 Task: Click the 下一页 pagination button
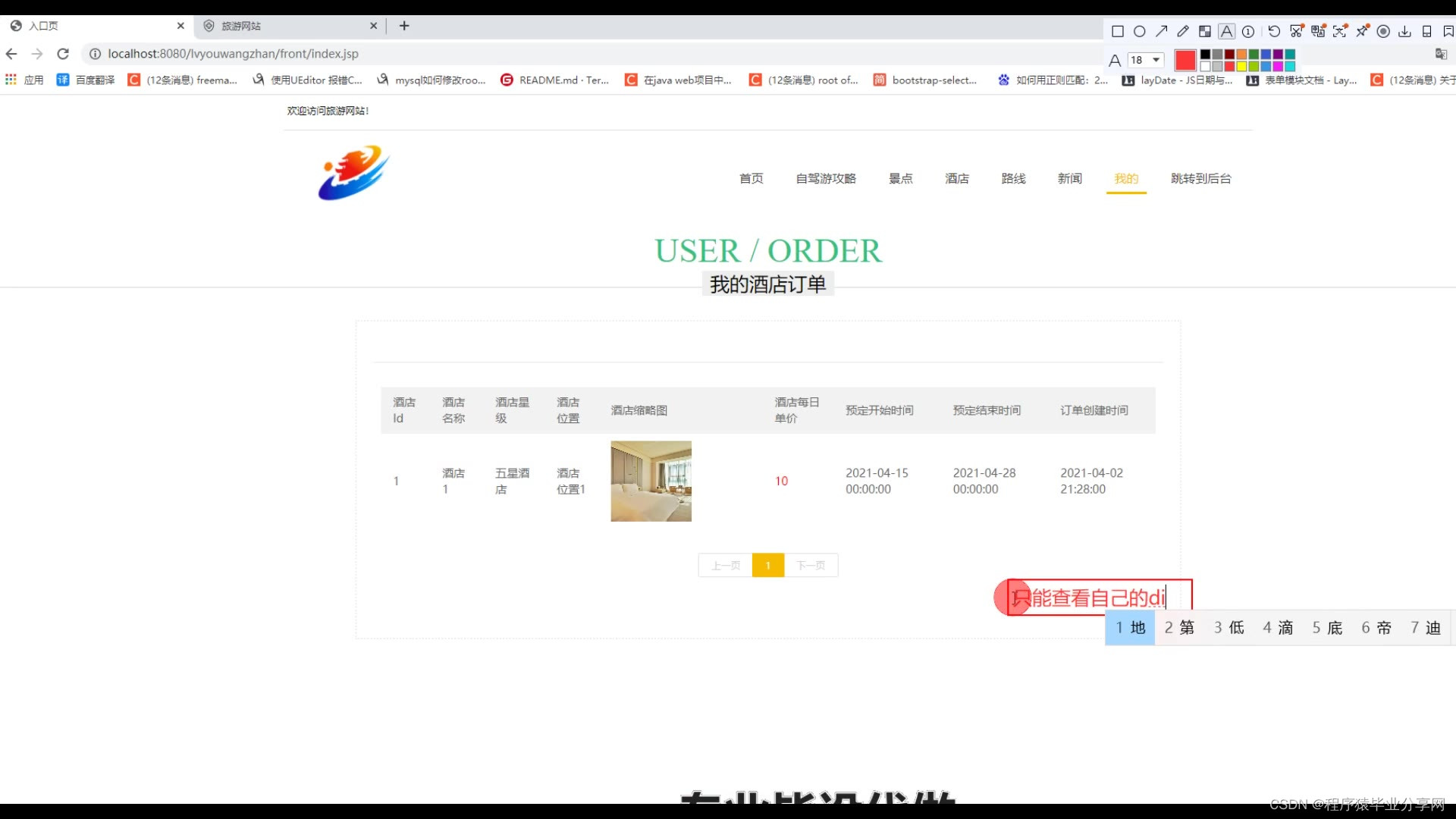(x=811, y=566)
